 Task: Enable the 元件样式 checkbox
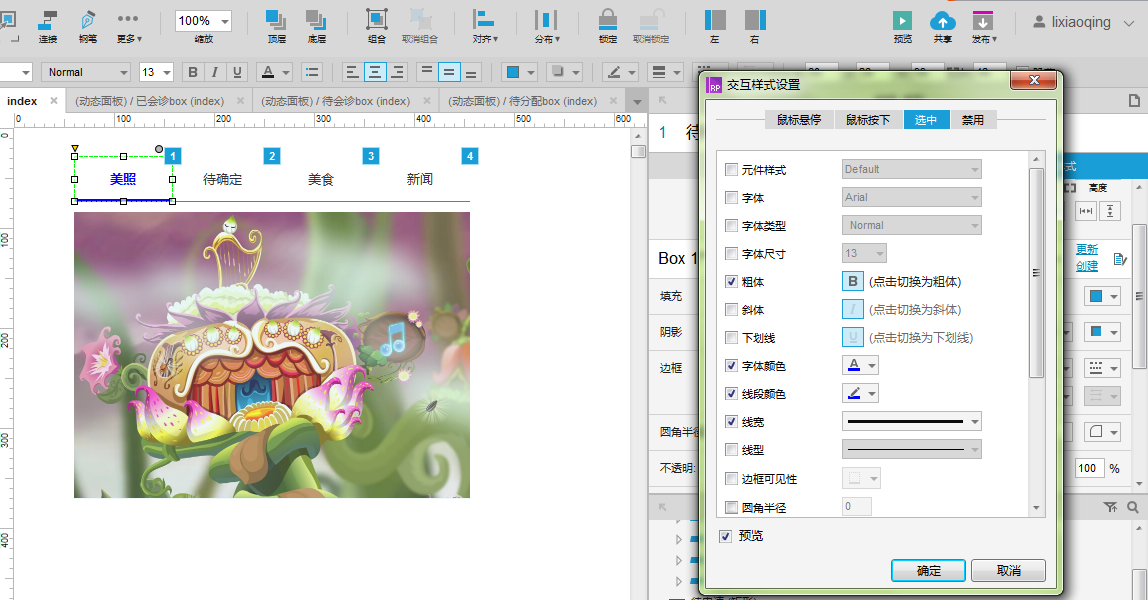(731, 170)
